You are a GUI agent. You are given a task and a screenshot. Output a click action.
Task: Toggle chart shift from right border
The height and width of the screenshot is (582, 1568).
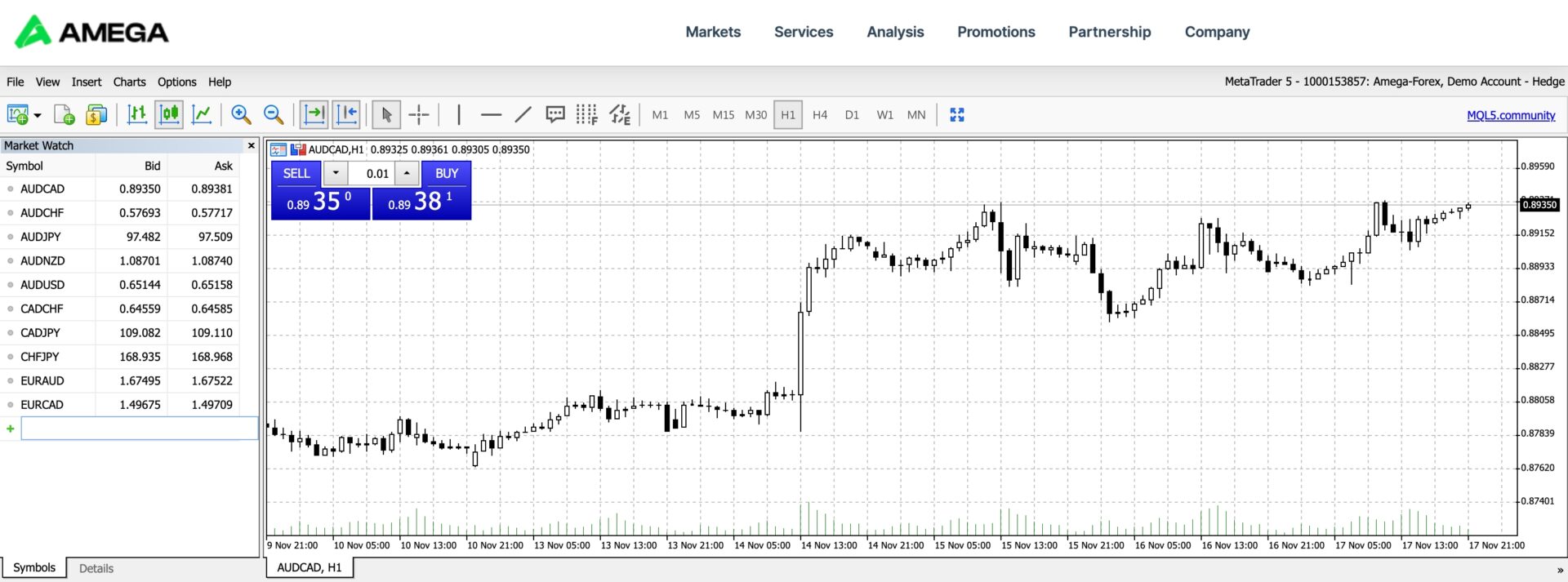(346, 115)
